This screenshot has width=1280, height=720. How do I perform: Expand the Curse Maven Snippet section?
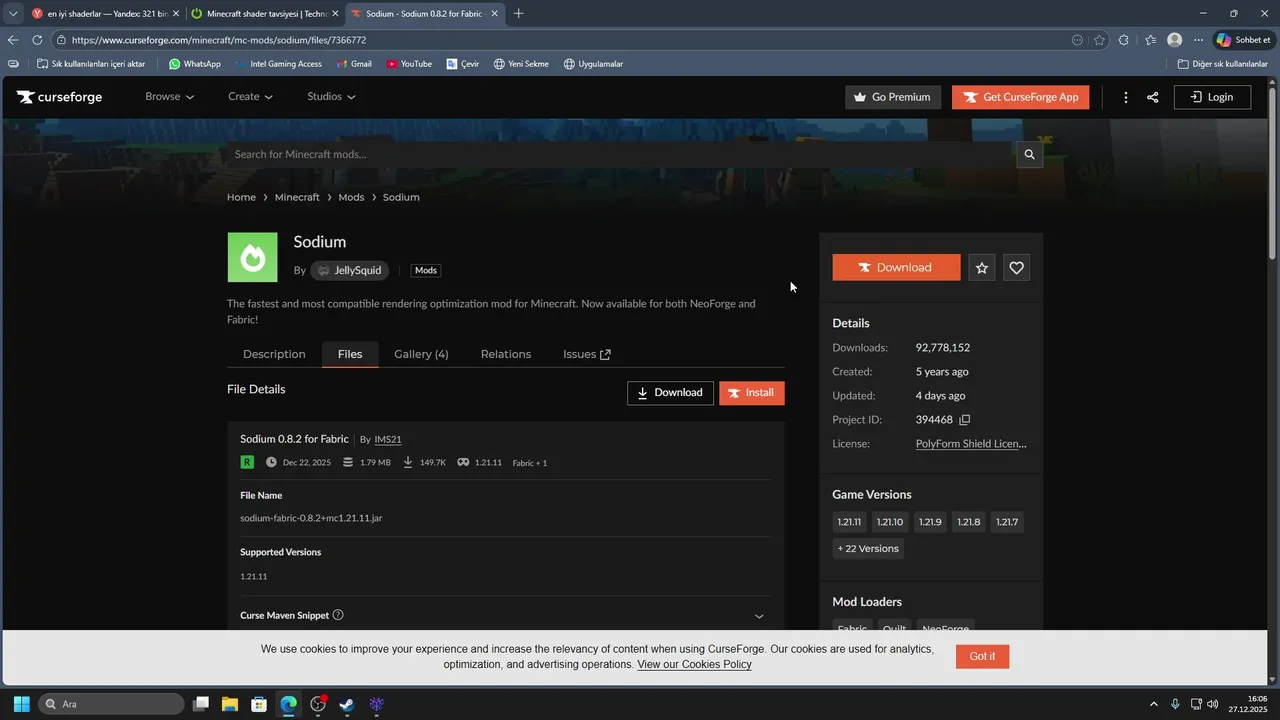click(x=759, y=616)
